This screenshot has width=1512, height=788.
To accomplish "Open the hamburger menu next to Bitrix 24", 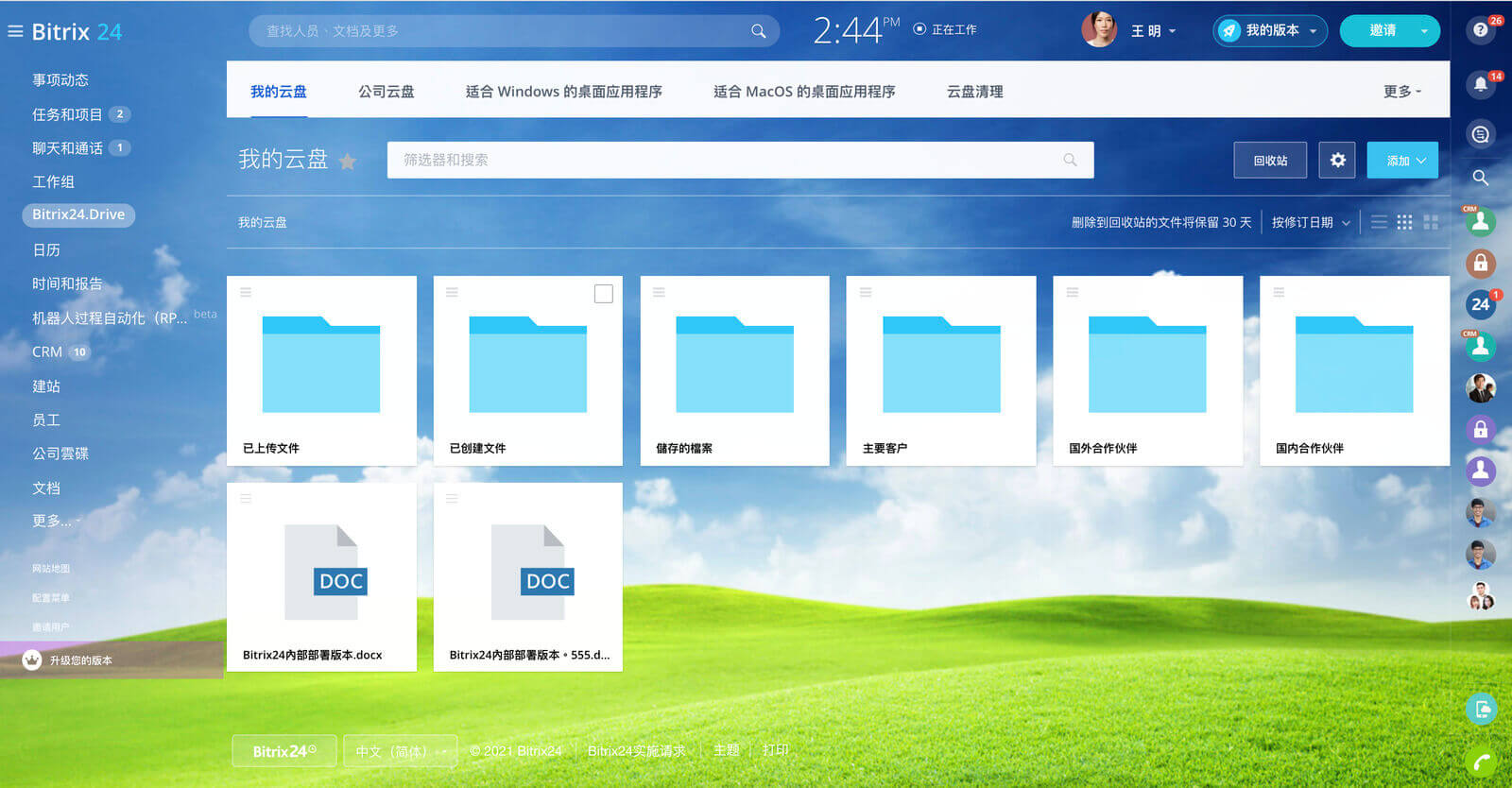I will click(x=15, y=31).
